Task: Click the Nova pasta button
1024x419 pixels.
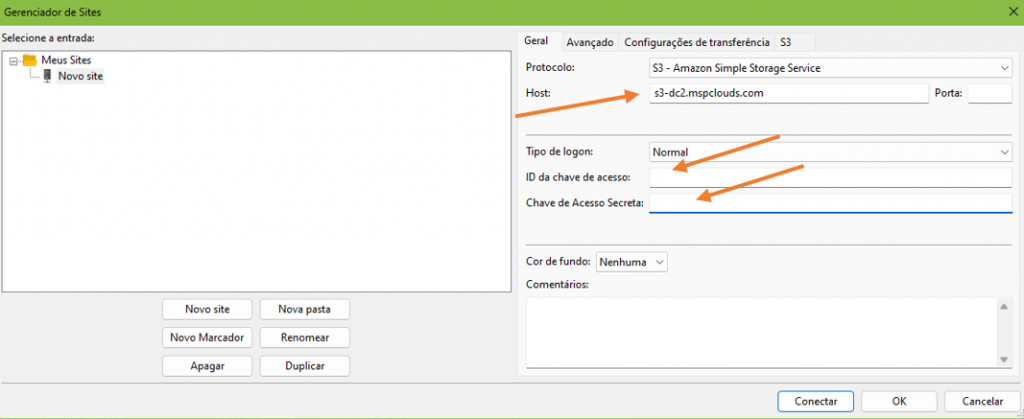Action: (304, 309)
